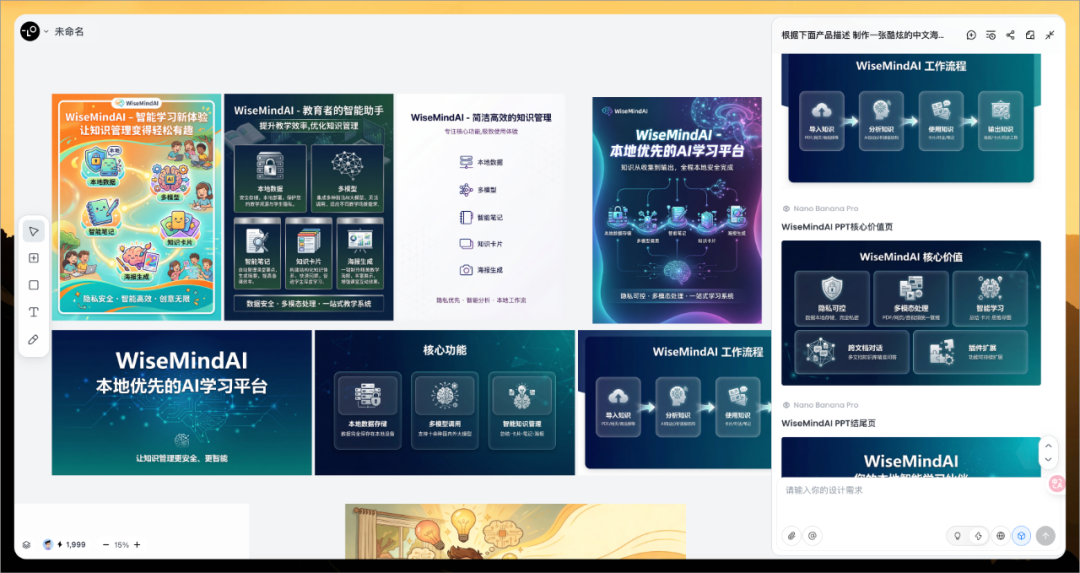The width and height of the screenshot is (1080, 573).
Task: Open the 15% zoom level menu
Action: click(121, 545)
